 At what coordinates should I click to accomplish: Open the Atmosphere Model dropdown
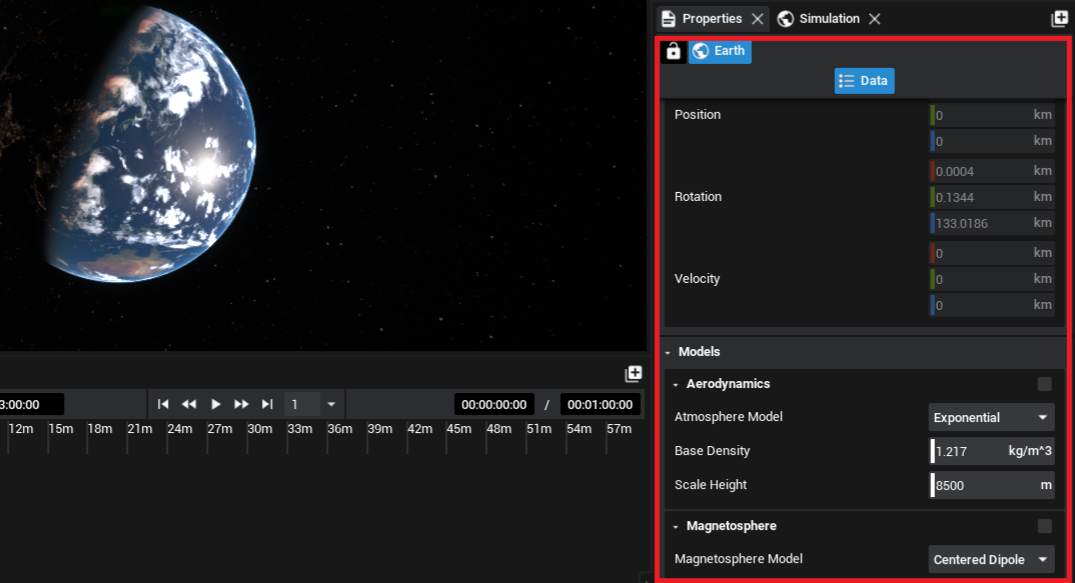[991, 418]
